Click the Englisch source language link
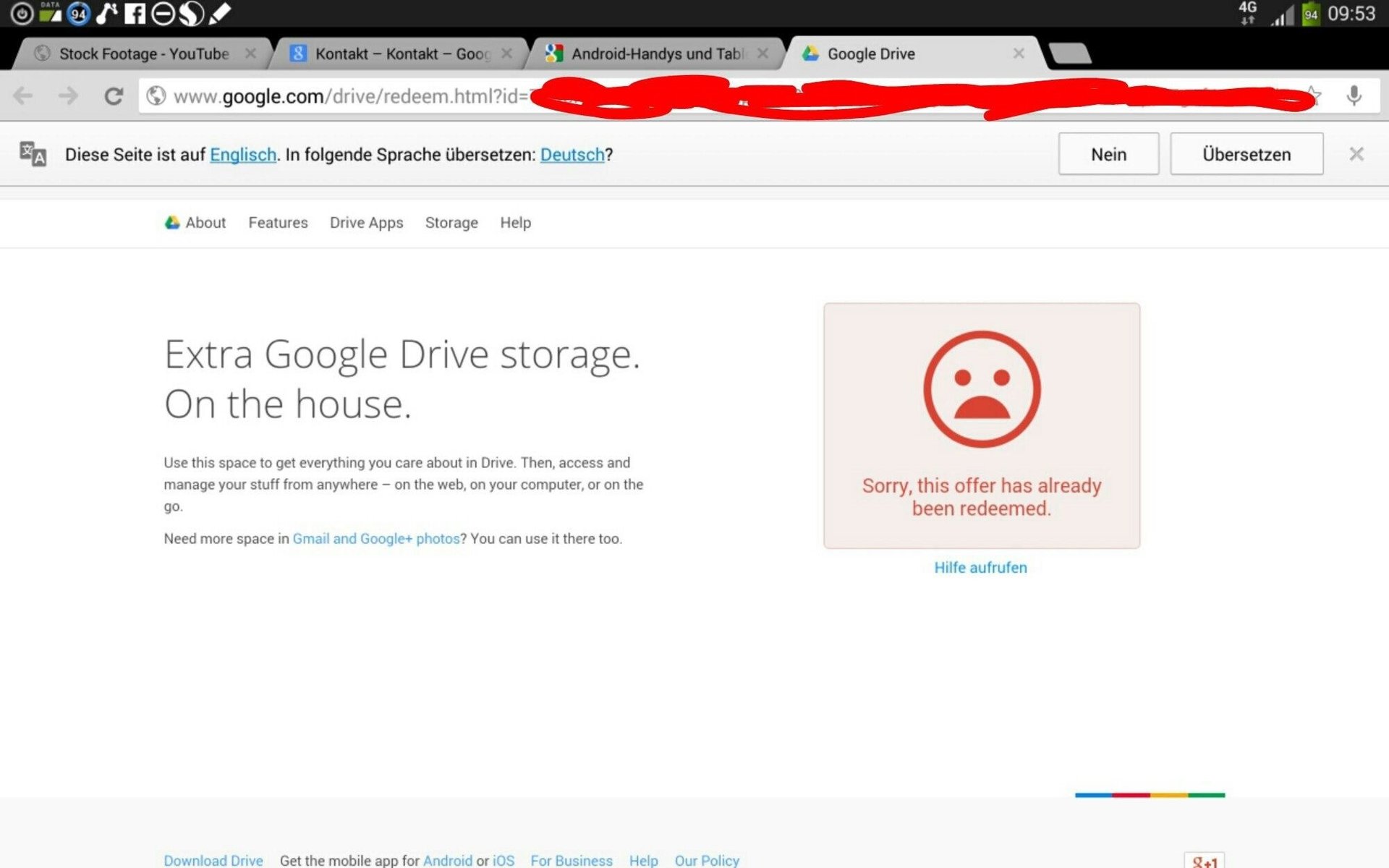Image resolution: width=1389 pixels, height=868 pixels. pyautogui.click(x=243, y=155)
